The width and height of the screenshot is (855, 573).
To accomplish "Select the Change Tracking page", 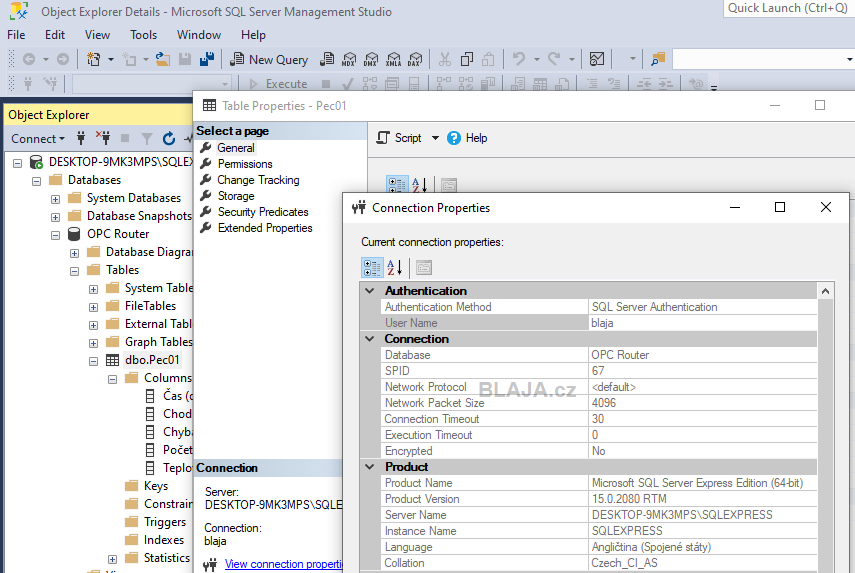I will click(x=258, y=180).
